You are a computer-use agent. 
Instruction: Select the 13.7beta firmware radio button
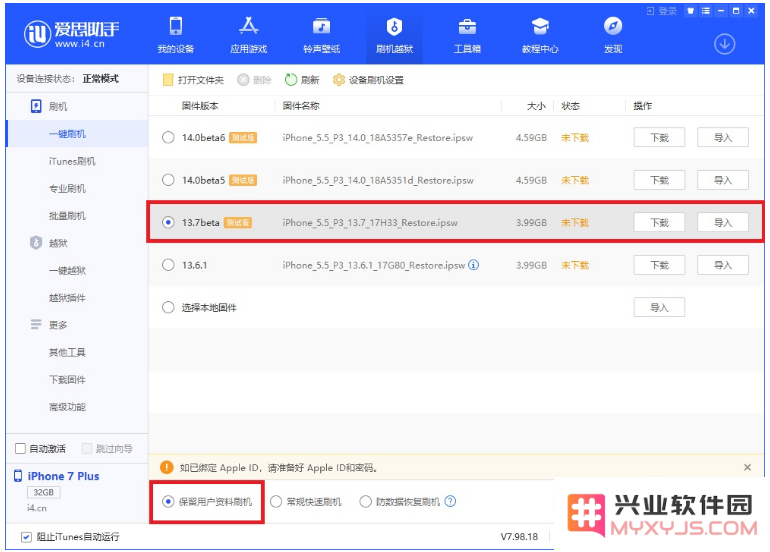coord(168,222)
